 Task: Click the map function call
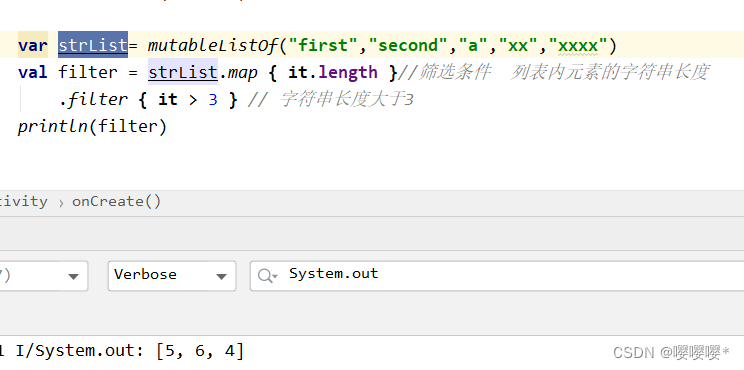[242, 73]
